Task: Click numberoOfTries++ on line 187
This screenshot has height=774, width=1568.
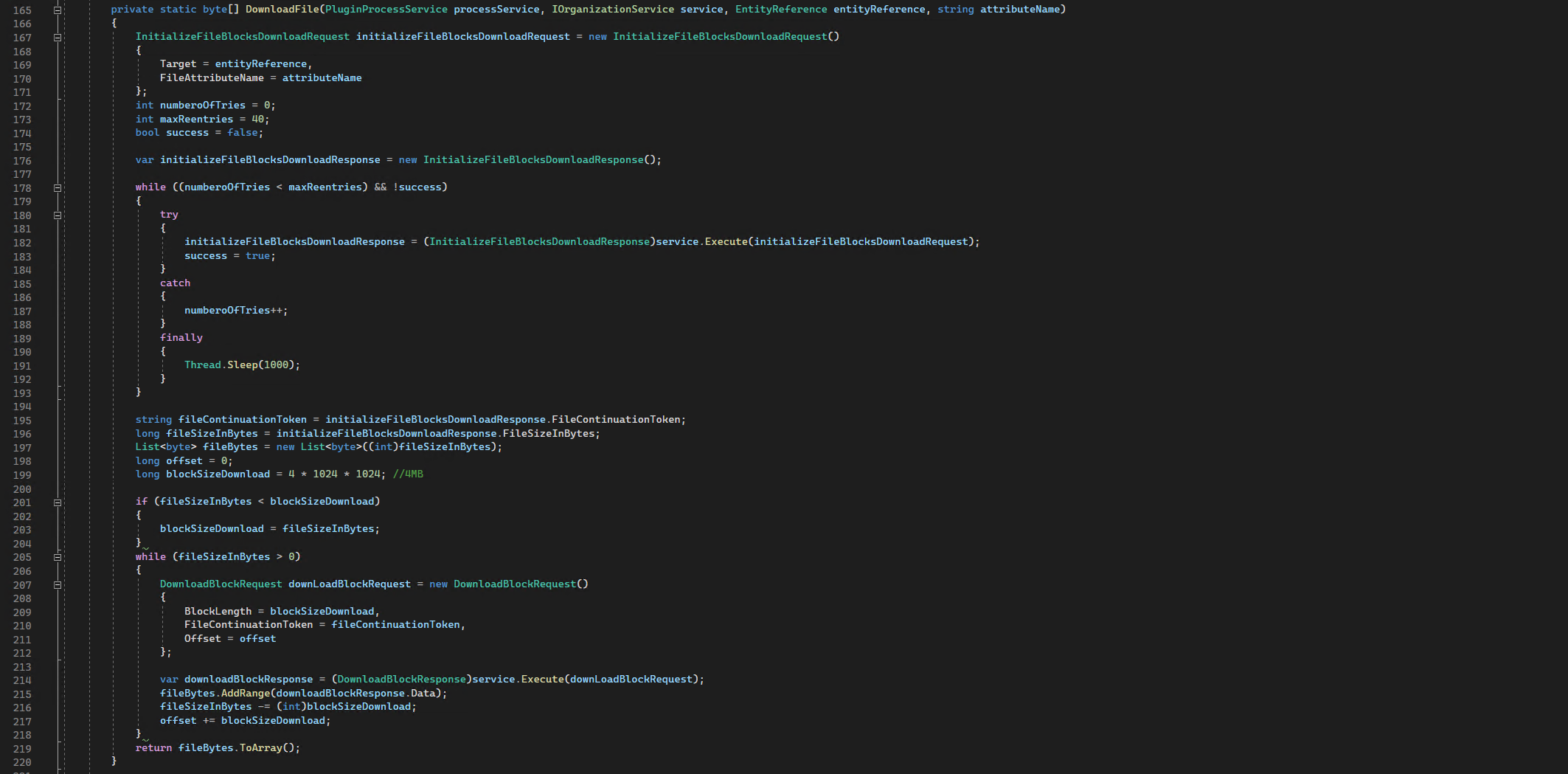Action: coord(233,310)
